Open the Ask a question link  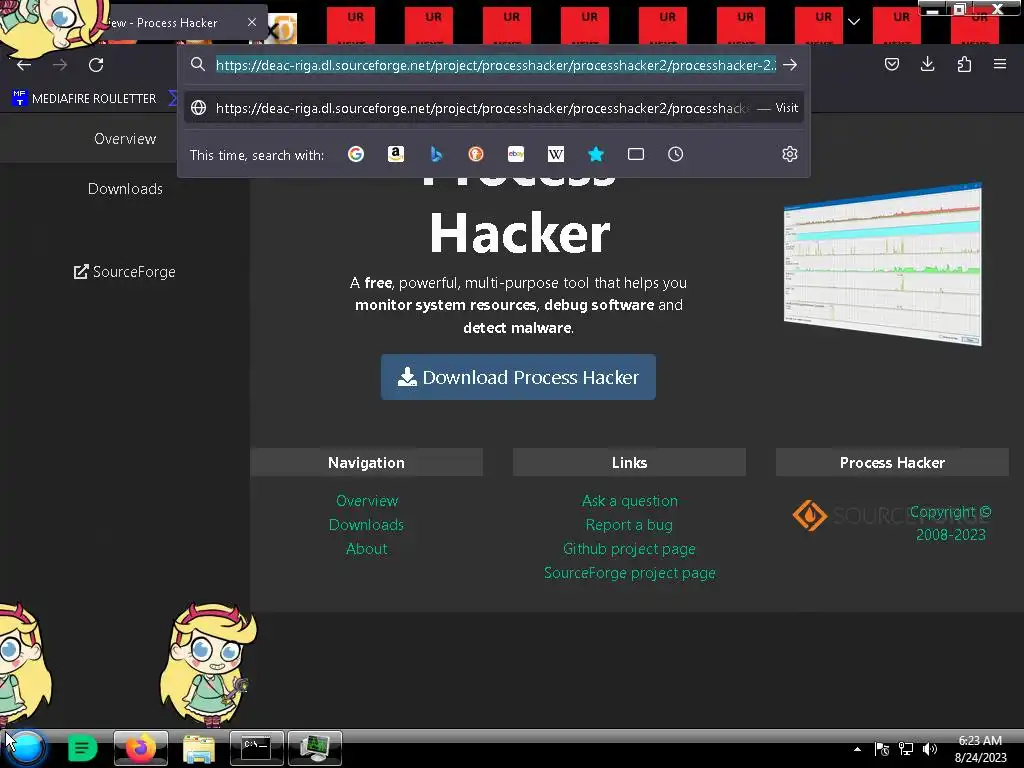[x=630, y=501]
